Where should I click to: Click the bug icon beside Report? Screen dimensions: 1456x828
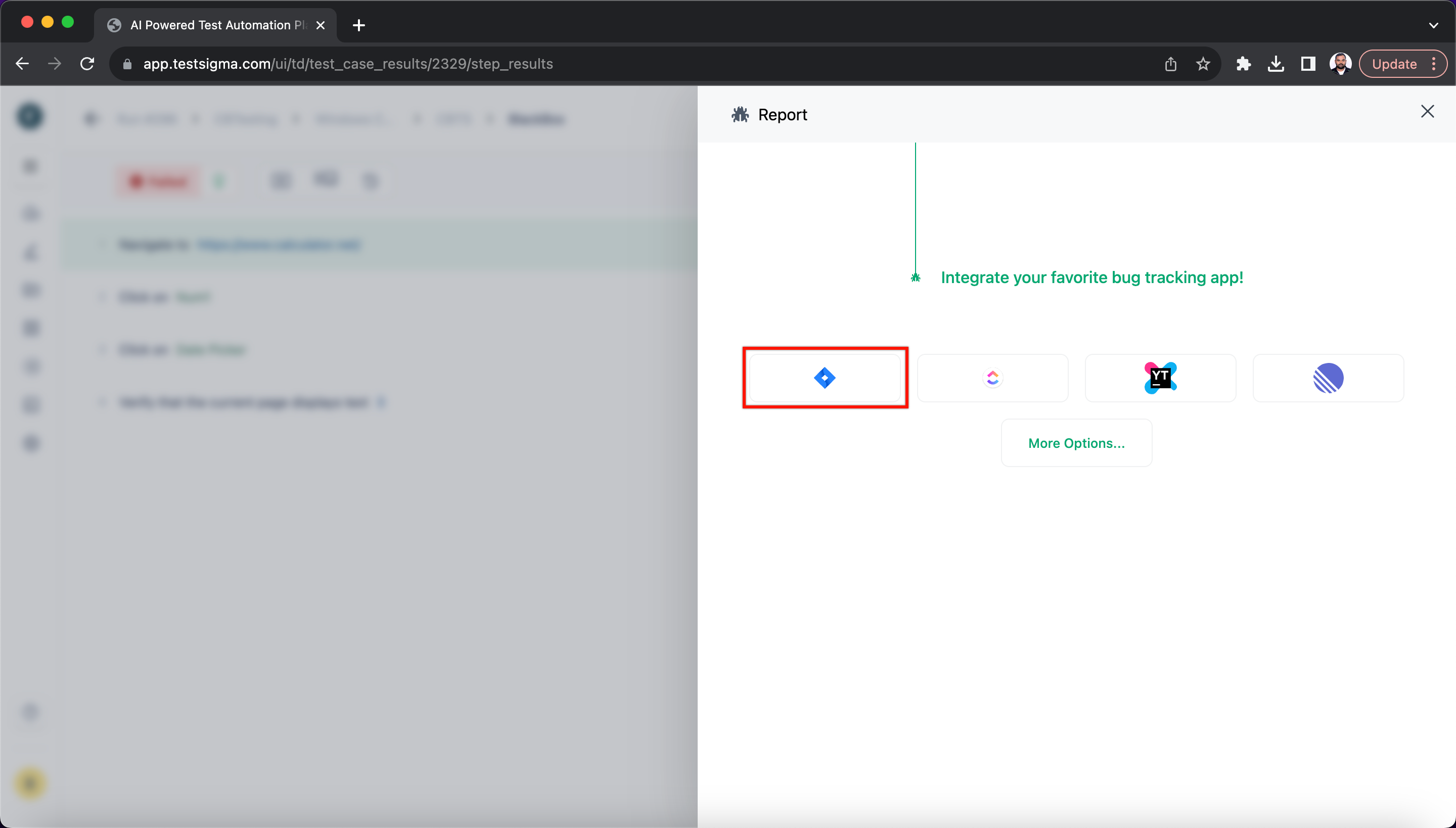pos(740,115)
